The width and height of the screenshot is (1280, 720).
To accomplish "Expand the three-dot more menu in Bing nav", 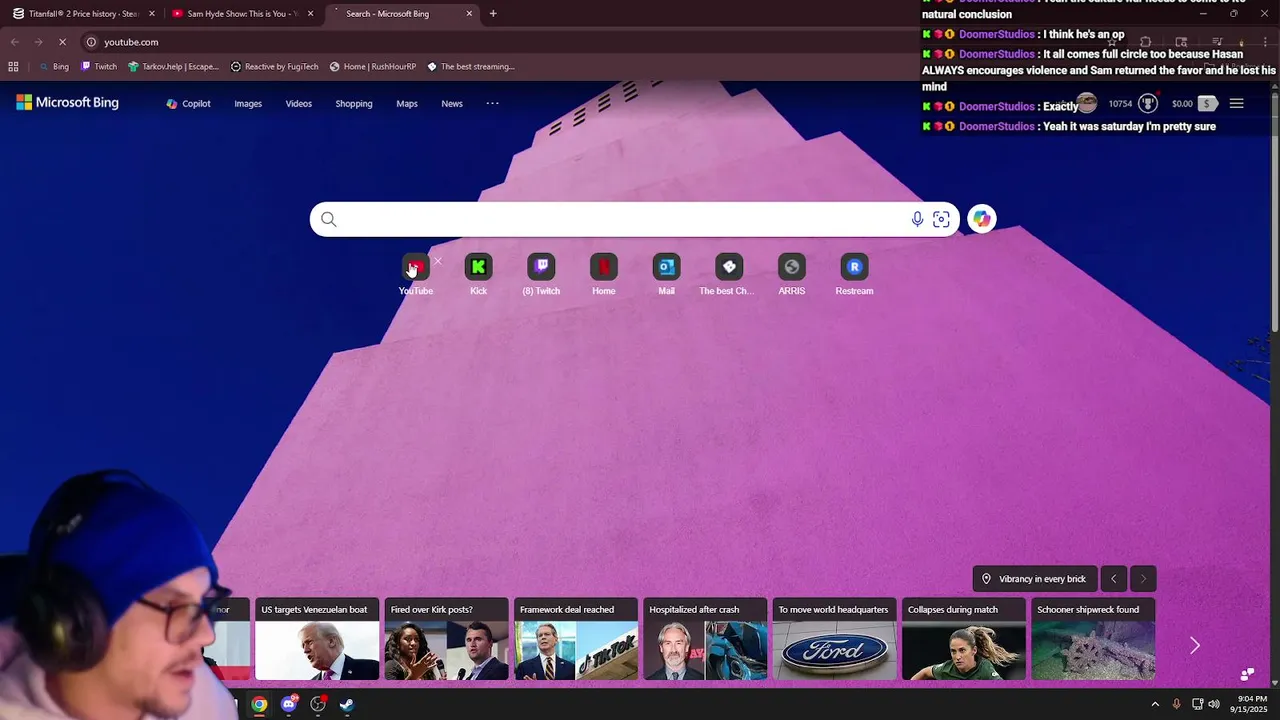I will [x=492, y=103].
